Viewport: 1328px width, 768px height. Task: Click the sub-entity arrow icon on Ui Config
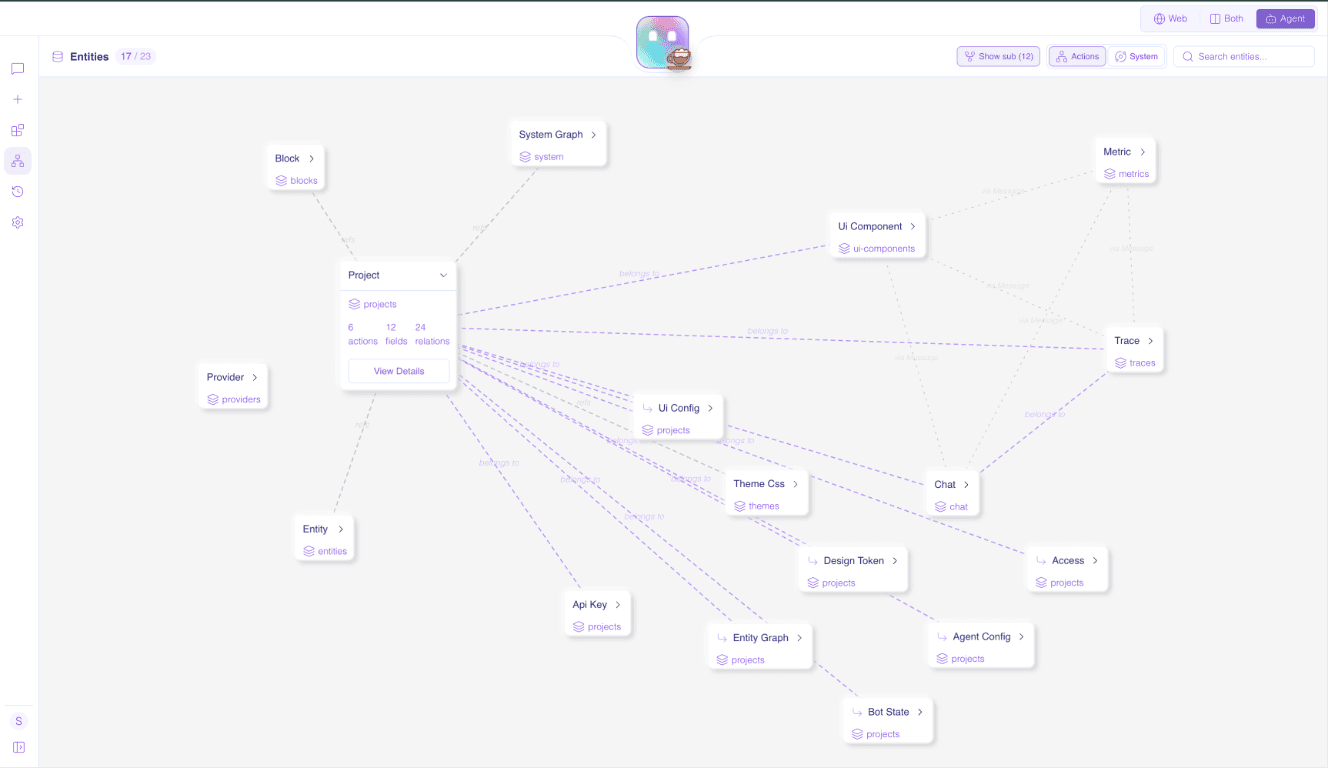(648, 408)
